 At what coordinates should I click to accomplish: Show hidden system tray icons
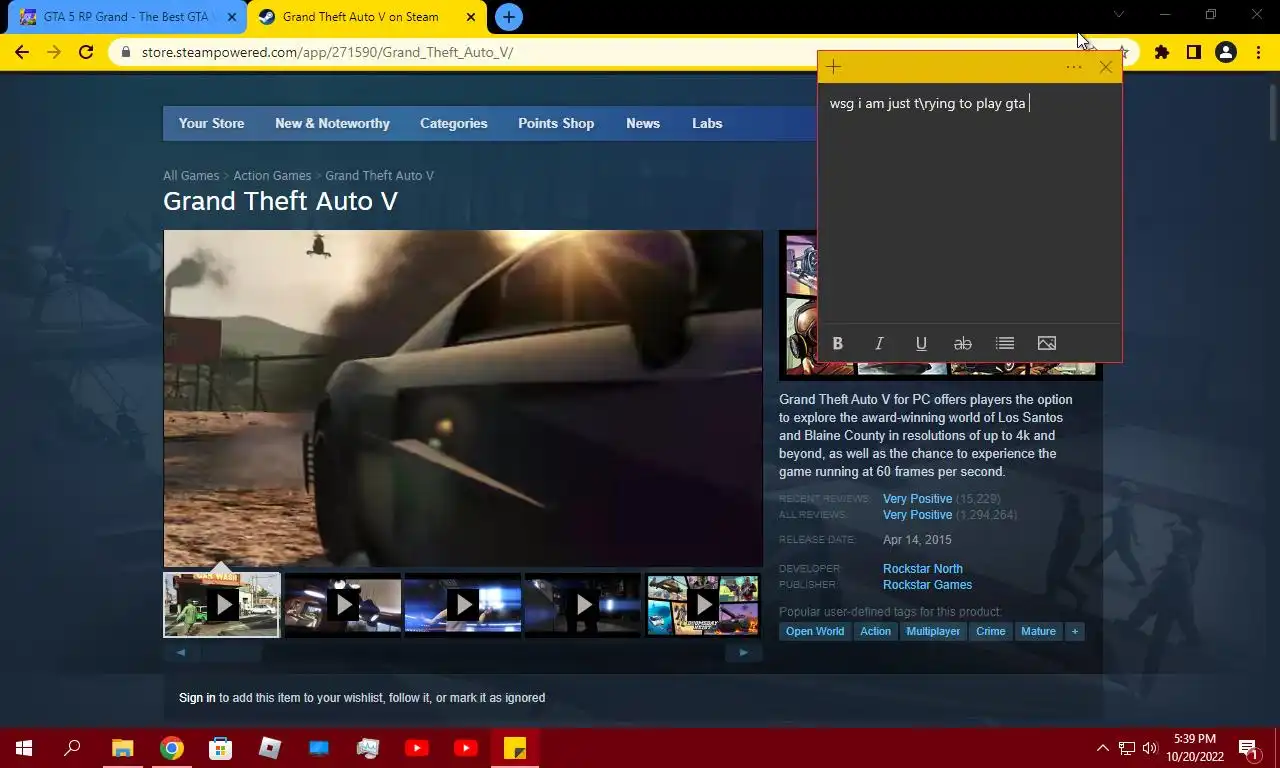[1102, 748]
